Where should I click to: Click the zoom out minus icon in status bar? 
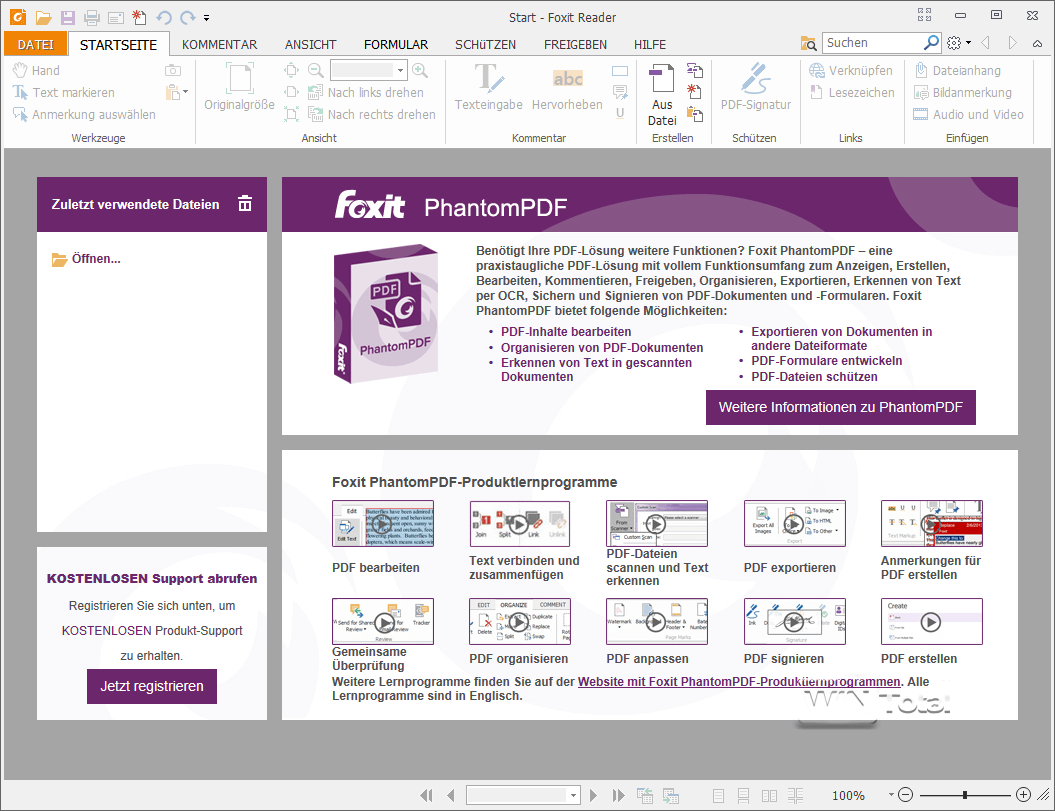tap(906, 795)
